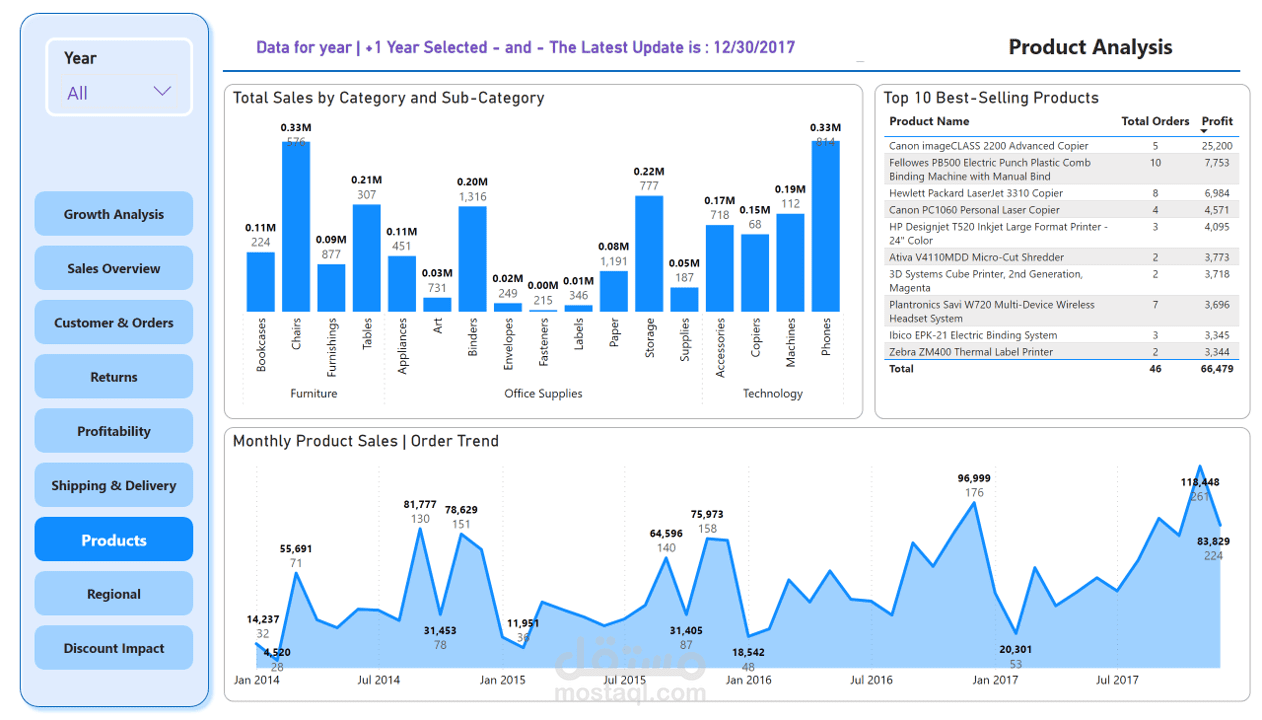Click the 96,999 peak on trend chart
This screenshot has height=720, width=1262.
click(x=975, y=502)
